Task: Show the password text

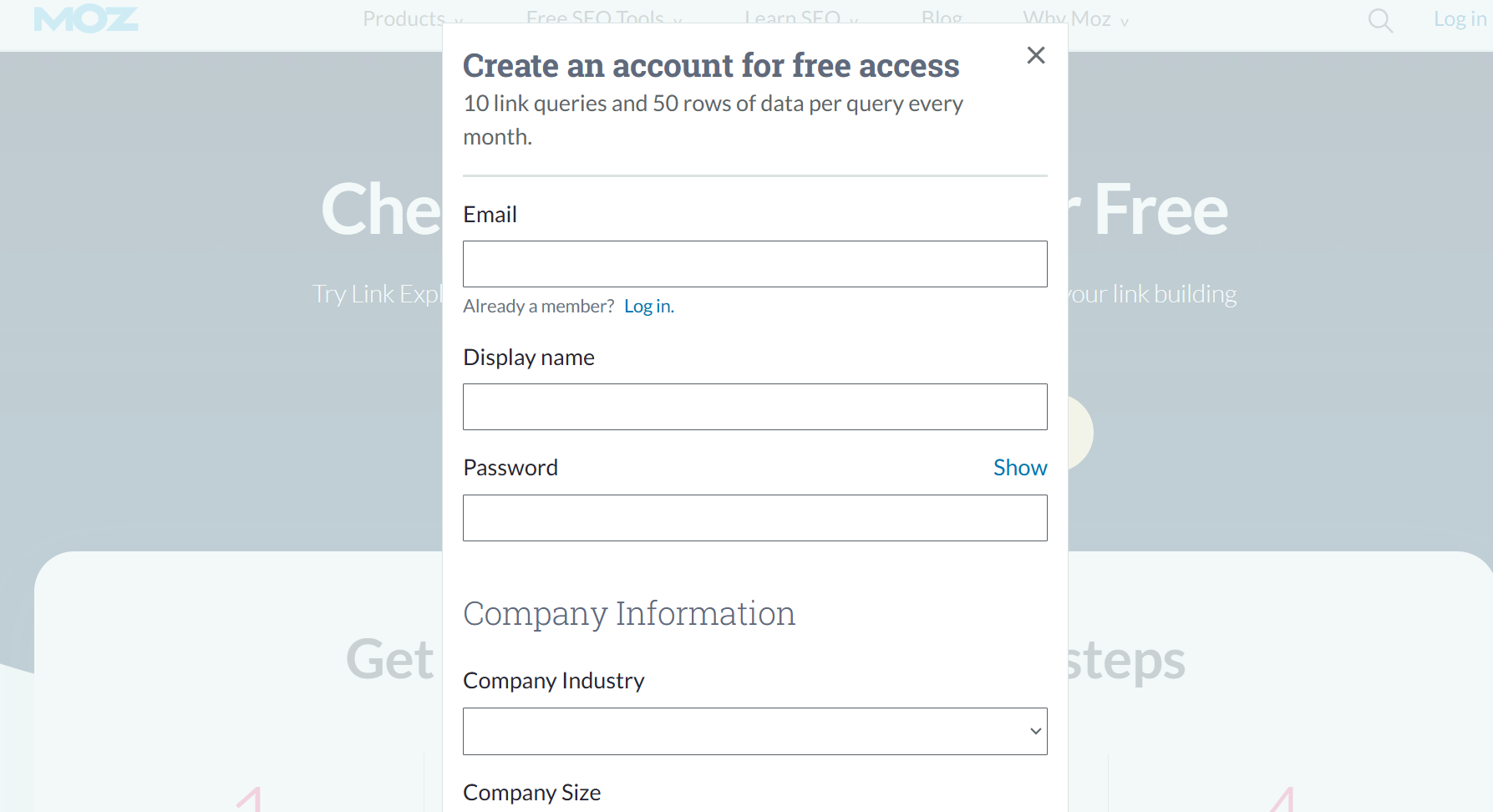Action: 1019,468
